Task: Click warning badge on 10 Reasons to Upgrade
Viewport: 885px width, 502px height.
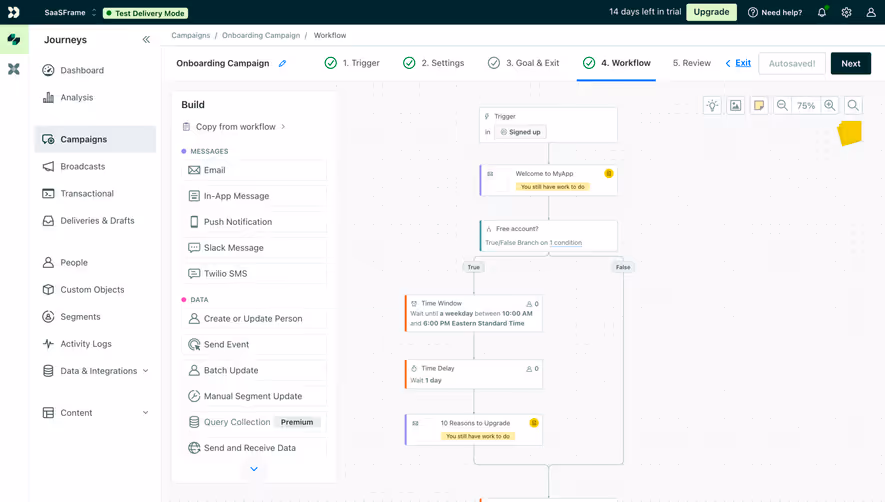Action: [x=533, y=423]
